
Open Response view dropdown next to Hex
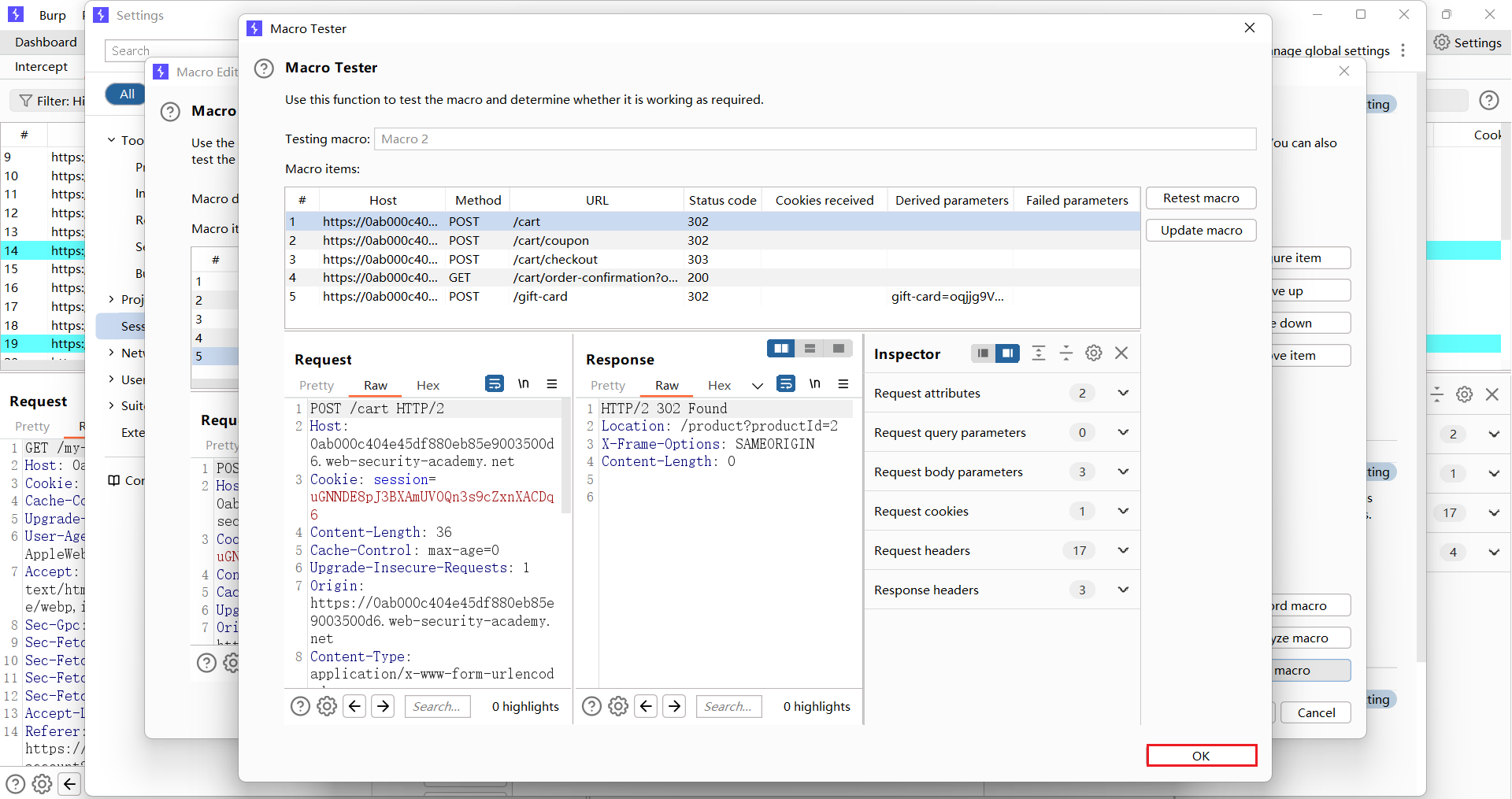(x=758, y=386)
